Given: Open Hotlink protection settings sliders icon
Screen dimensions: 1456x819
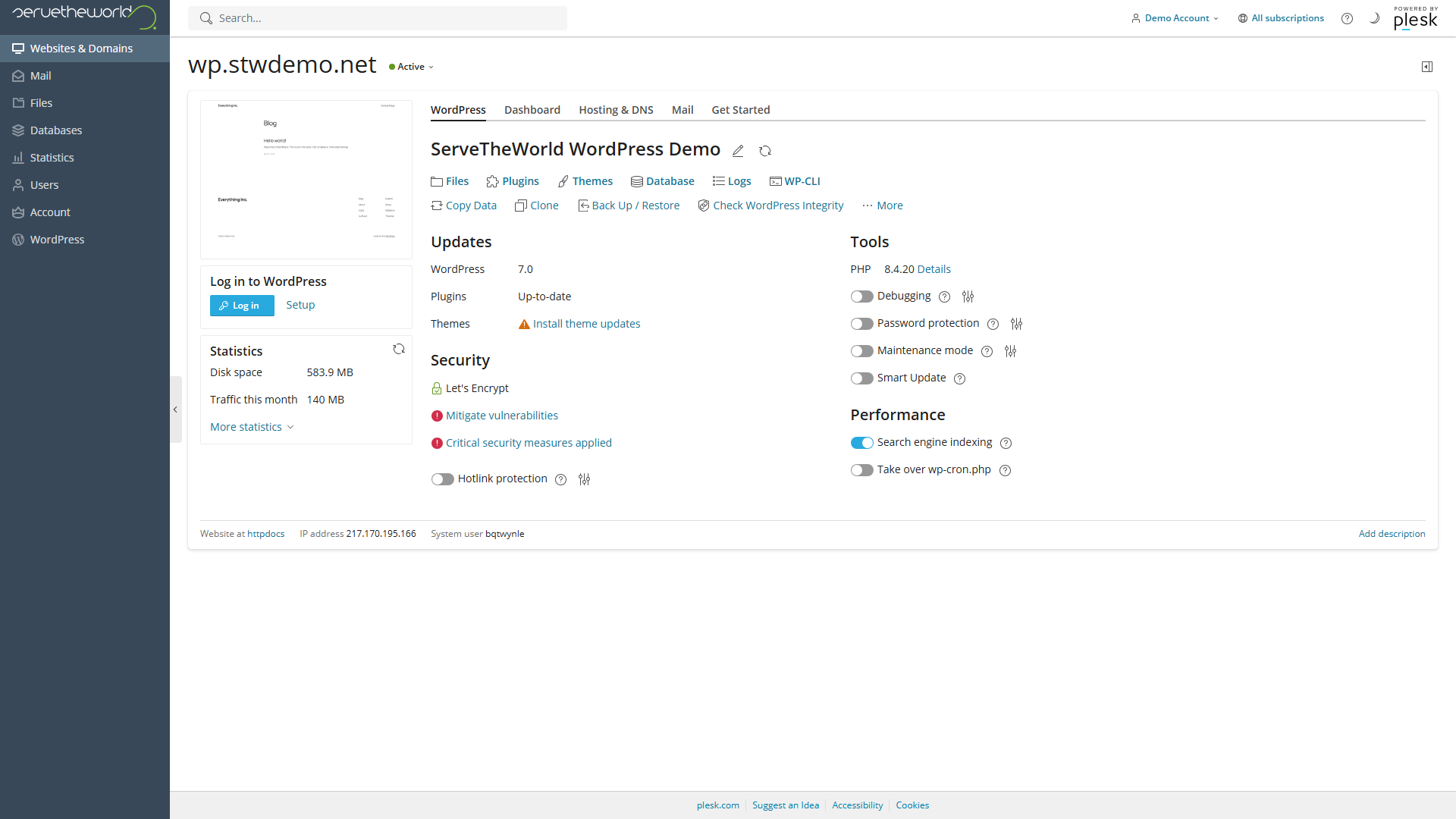Looking at the screenshot, I should click(584, 479).
